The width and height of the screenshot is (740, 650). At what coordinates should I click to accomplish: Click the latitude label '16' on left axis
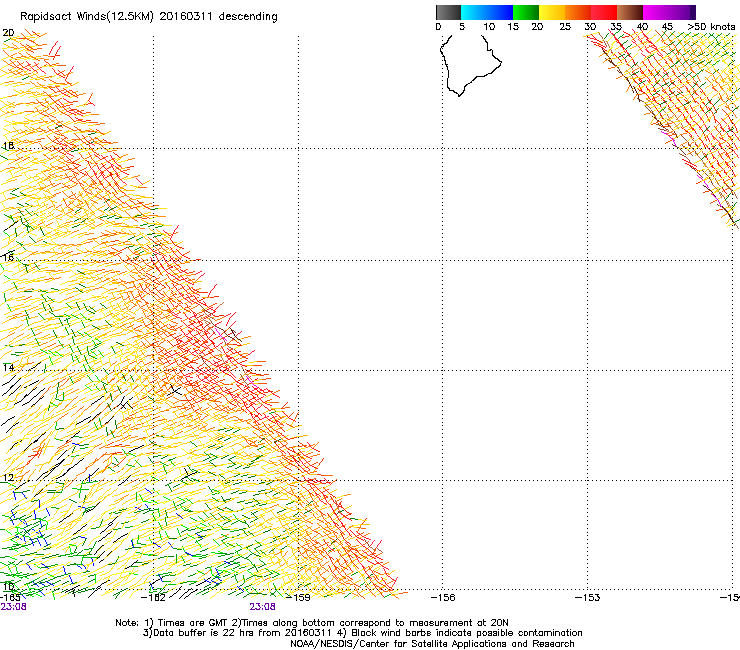8,258
